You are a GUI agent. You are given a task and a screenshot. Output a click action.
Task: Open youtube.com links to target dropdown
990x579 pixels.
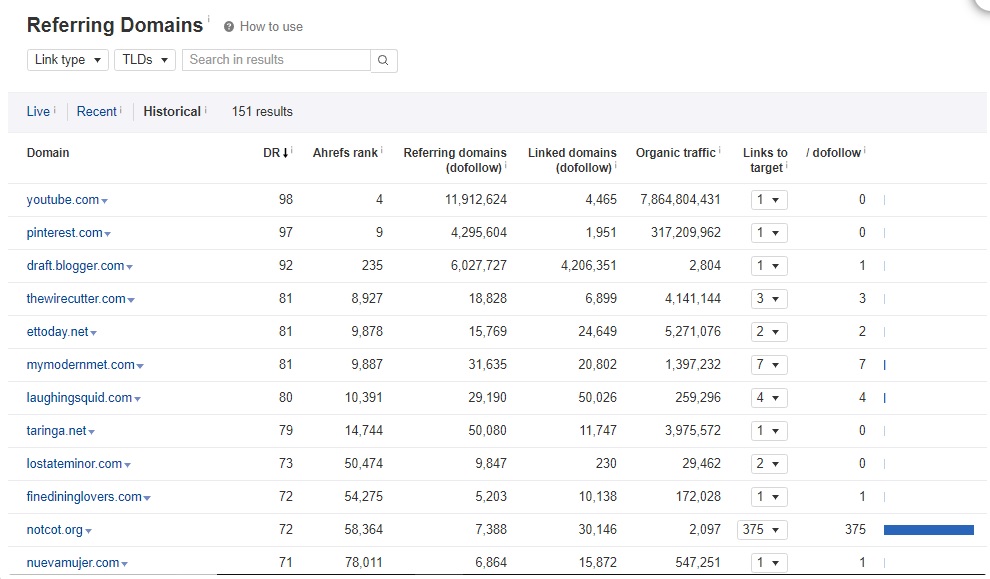click(x=768, y=200)
